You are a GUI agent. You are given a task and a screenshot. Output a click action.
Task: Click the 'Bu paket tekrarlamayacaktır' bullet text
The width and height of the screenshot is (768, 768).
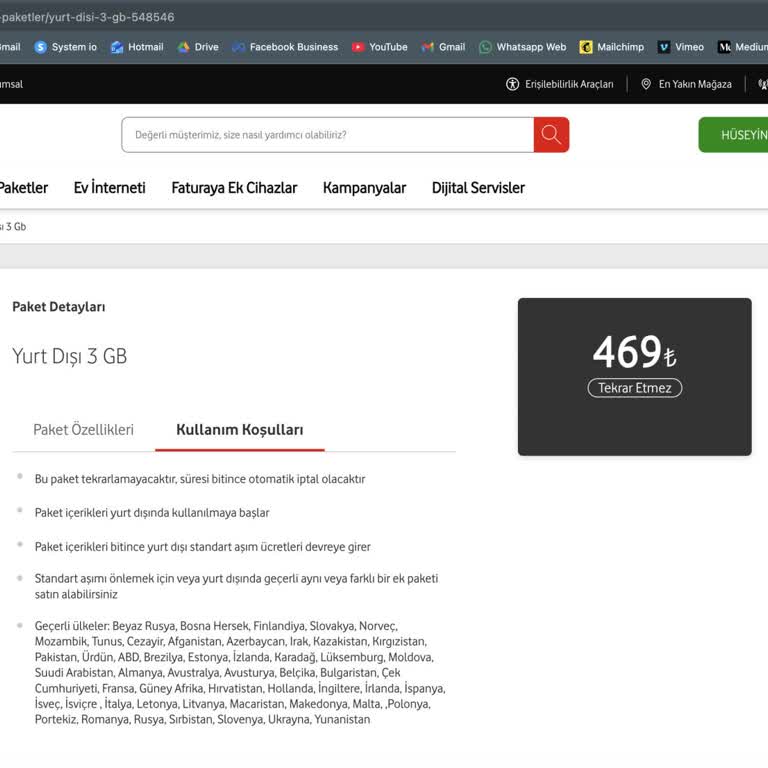[200, 479]
